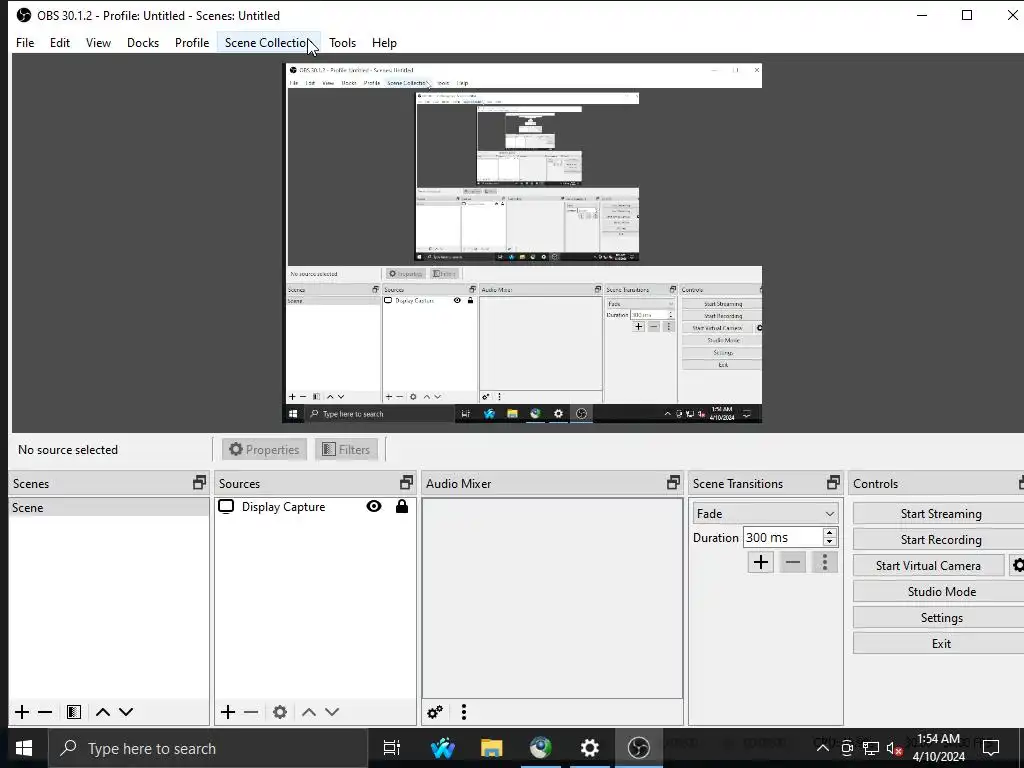Float the Sources dock panel

click(x=406, y=483)
